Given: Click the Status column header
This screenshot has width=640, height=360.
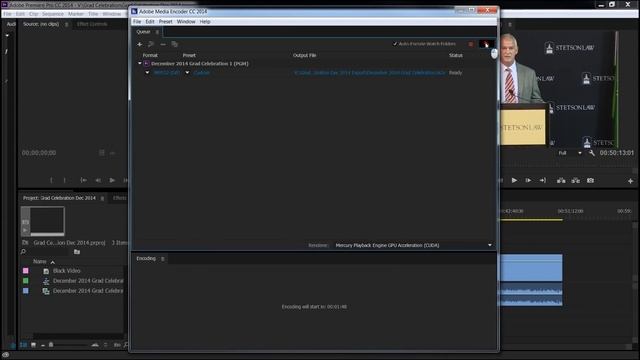Looking at the screenshot, I should point(456,55).
